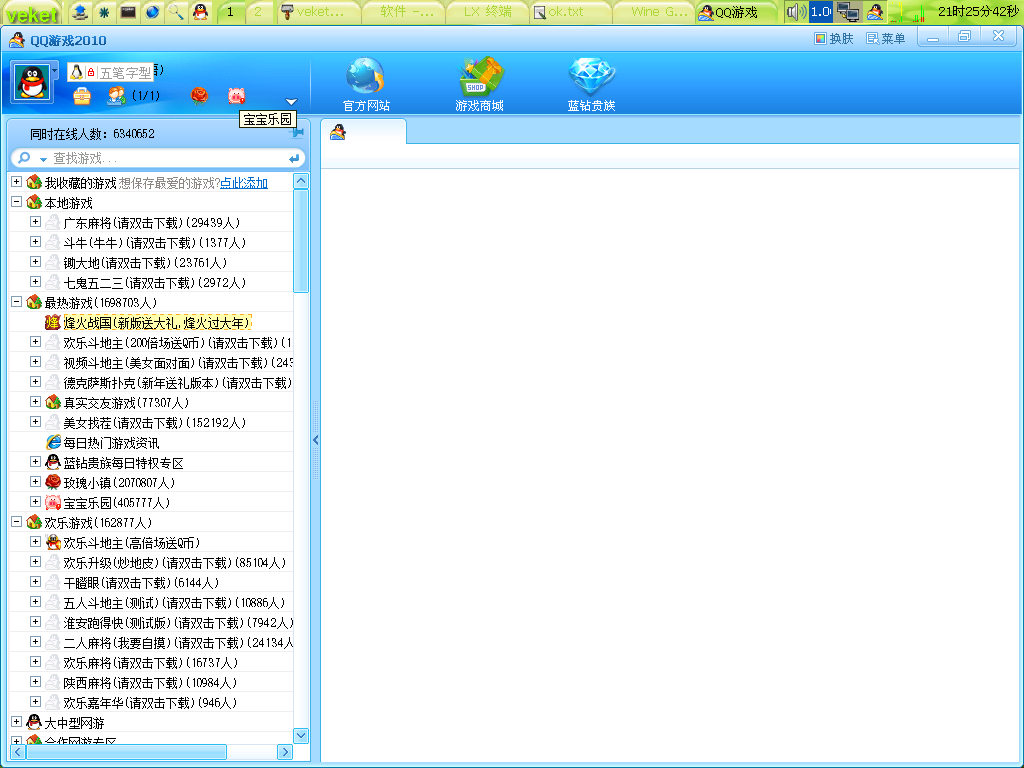Viewport: 1024px width, 768px height.
Task: Select 二人麻将(我要自摸) row
Action: (178, 643)
